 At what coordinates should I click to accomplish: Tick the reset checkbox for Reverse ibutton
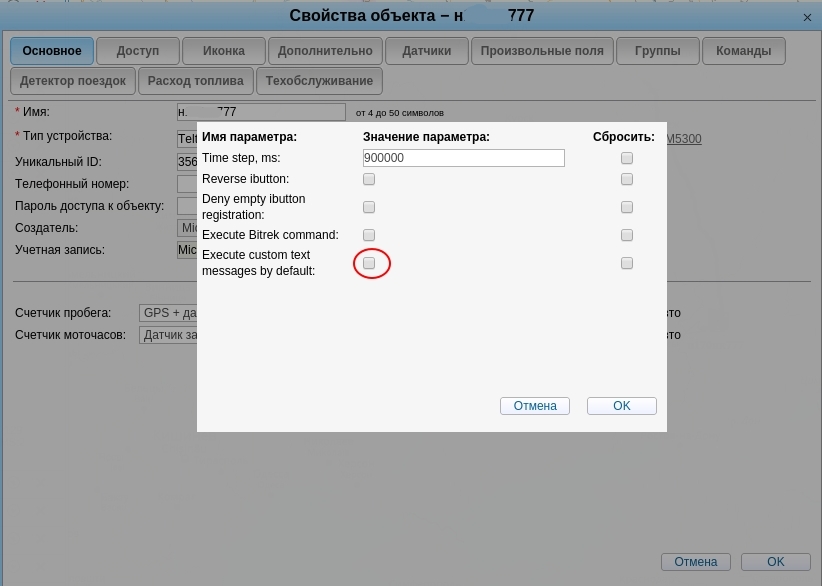click(627, 179)
